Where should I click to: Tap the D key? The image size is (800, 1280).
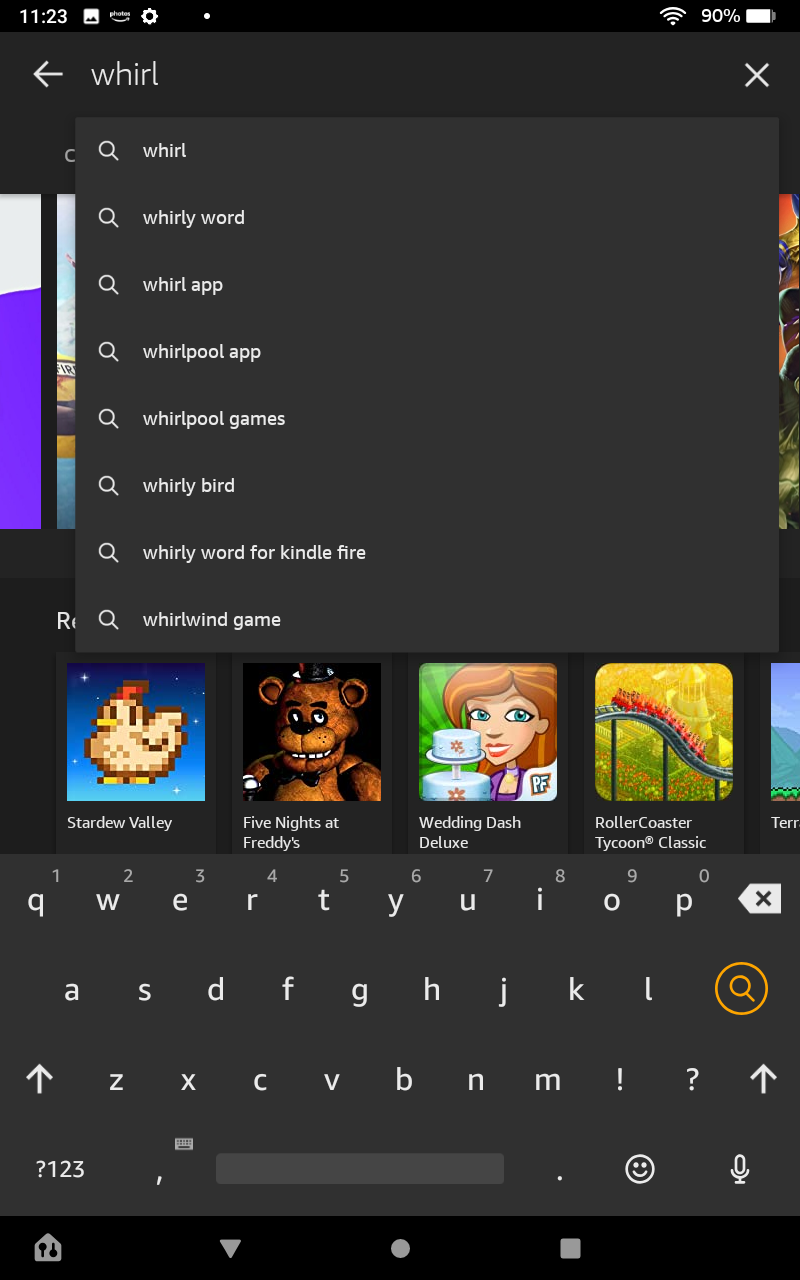point(216,990)
